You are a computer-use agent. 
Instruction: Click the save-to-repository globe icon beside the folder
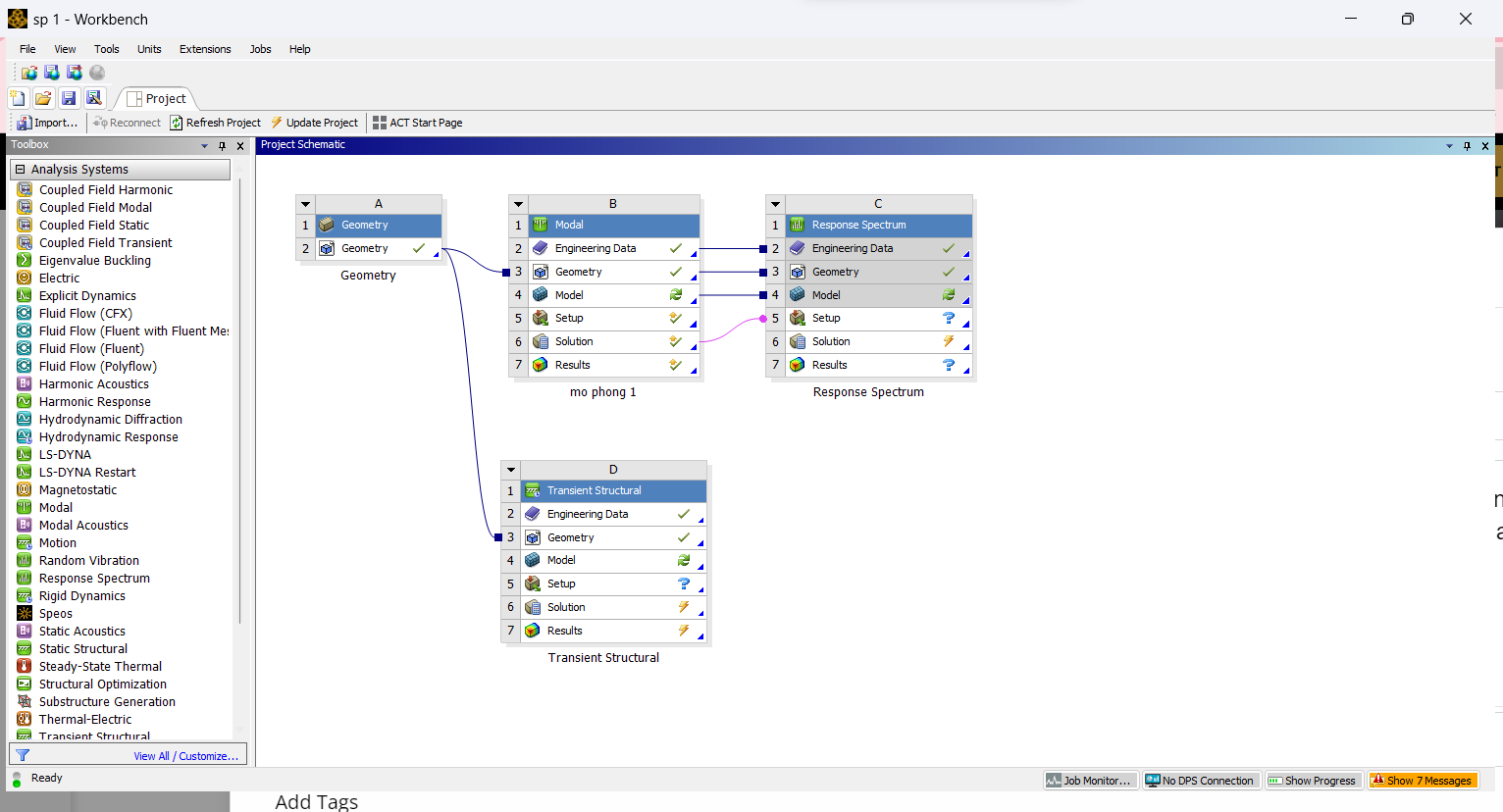pyautogui.click(x=52, y=73)
